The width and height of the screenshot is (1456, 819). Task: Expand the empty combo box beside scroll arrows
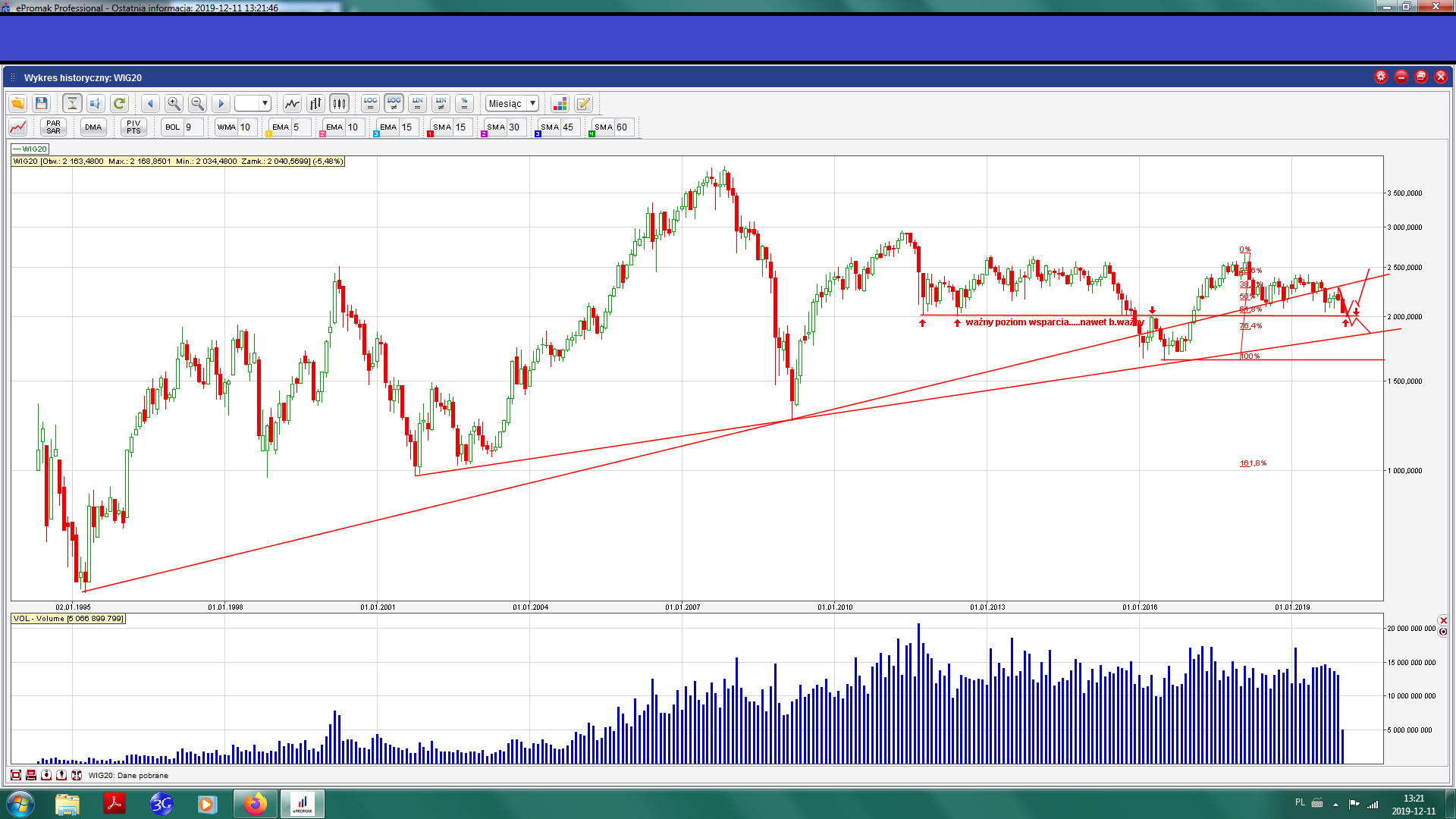tap(265, 104)
